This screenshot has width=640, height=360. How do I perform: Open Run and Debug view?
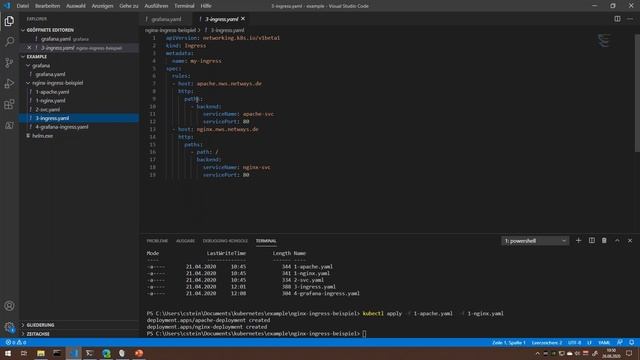point(9,83)
